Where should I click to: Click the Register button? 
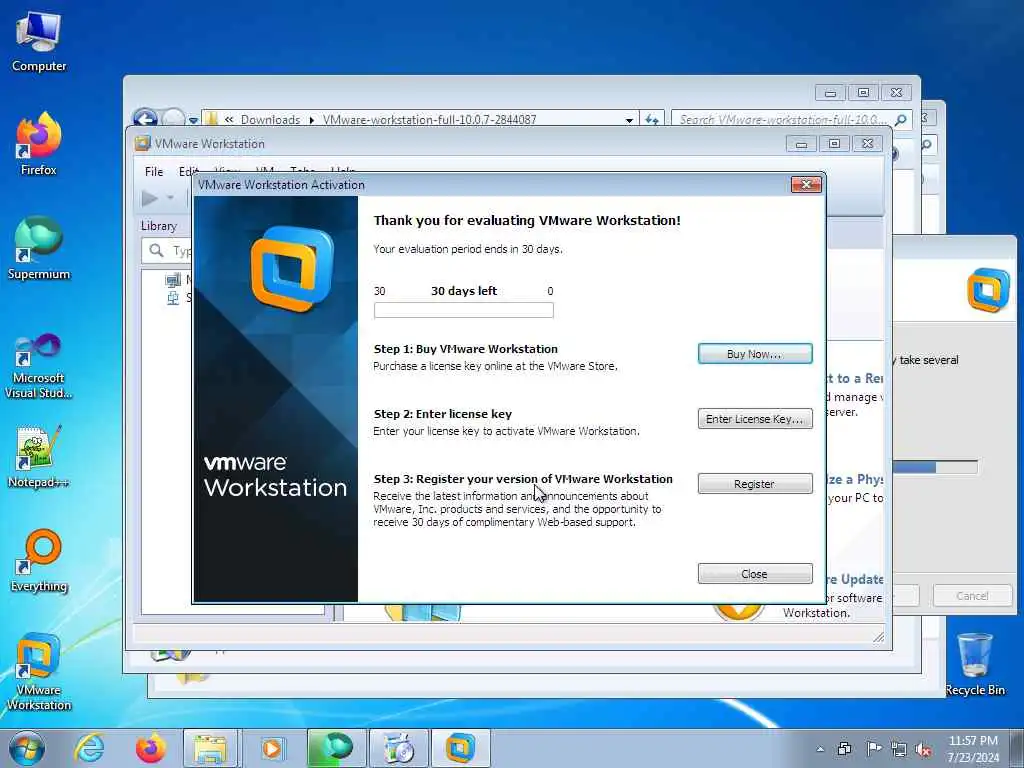pos(755,484)
